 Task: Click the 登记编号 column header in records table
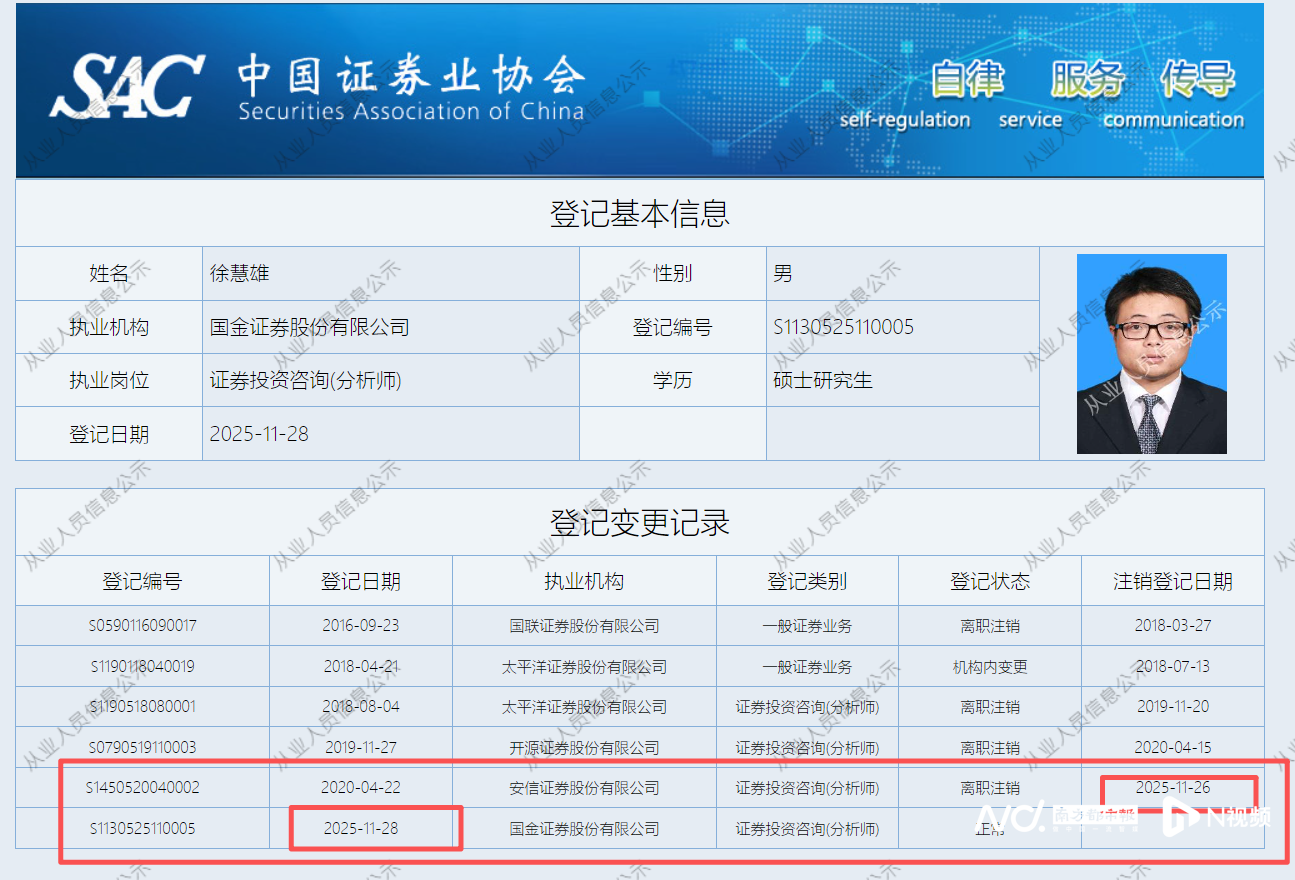[x=142, y=581]
